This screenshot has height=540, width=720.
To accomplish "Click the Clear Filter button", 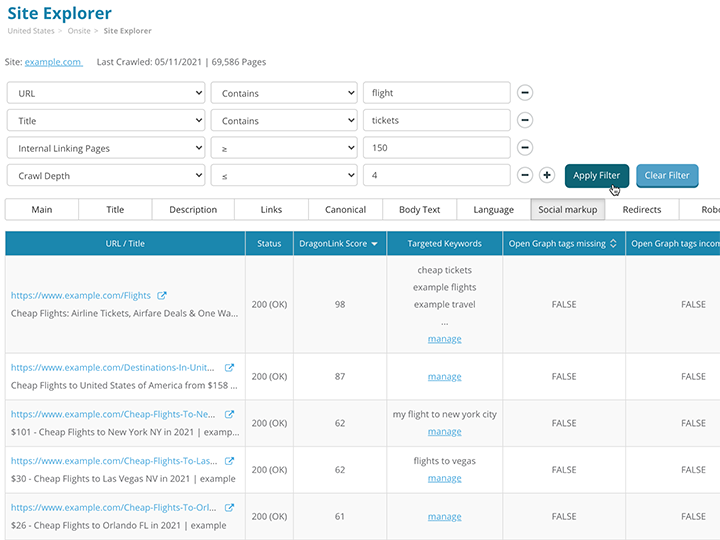I will pos(667,175).
